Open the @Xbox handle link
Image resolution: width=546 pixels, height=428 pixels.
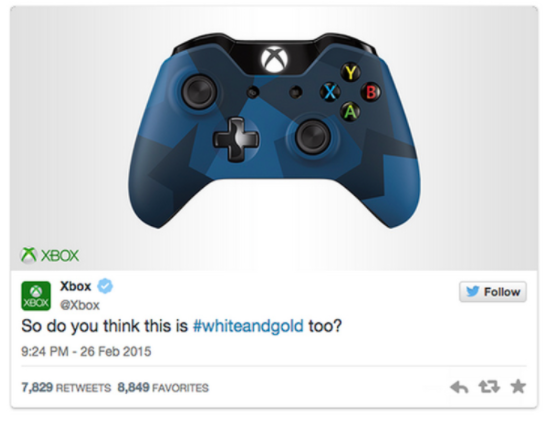(x=80, y=305)
